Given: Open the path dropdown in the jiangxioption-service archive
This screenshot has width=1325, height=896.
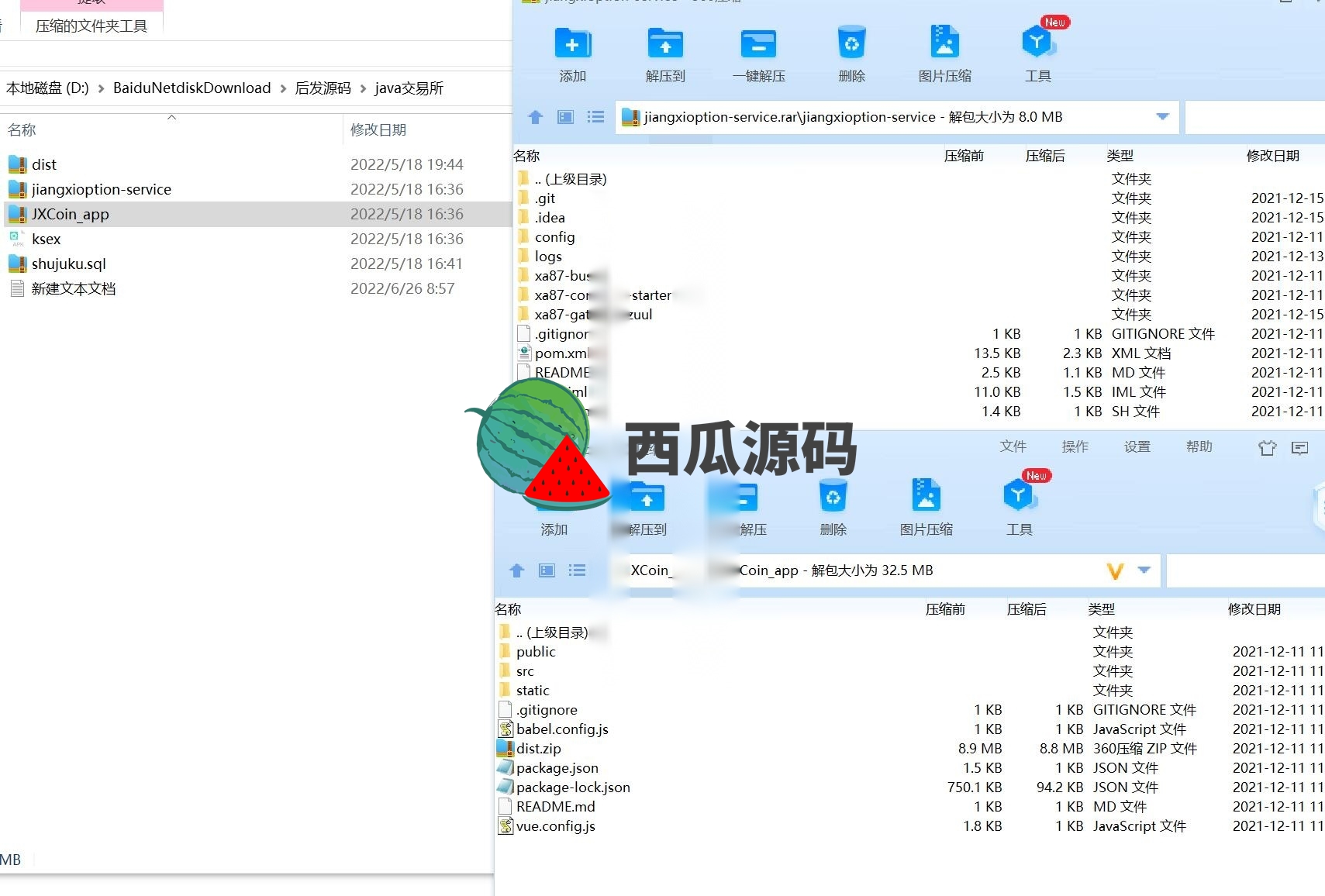Looking at the screenshot, I should pos(1162,117).
